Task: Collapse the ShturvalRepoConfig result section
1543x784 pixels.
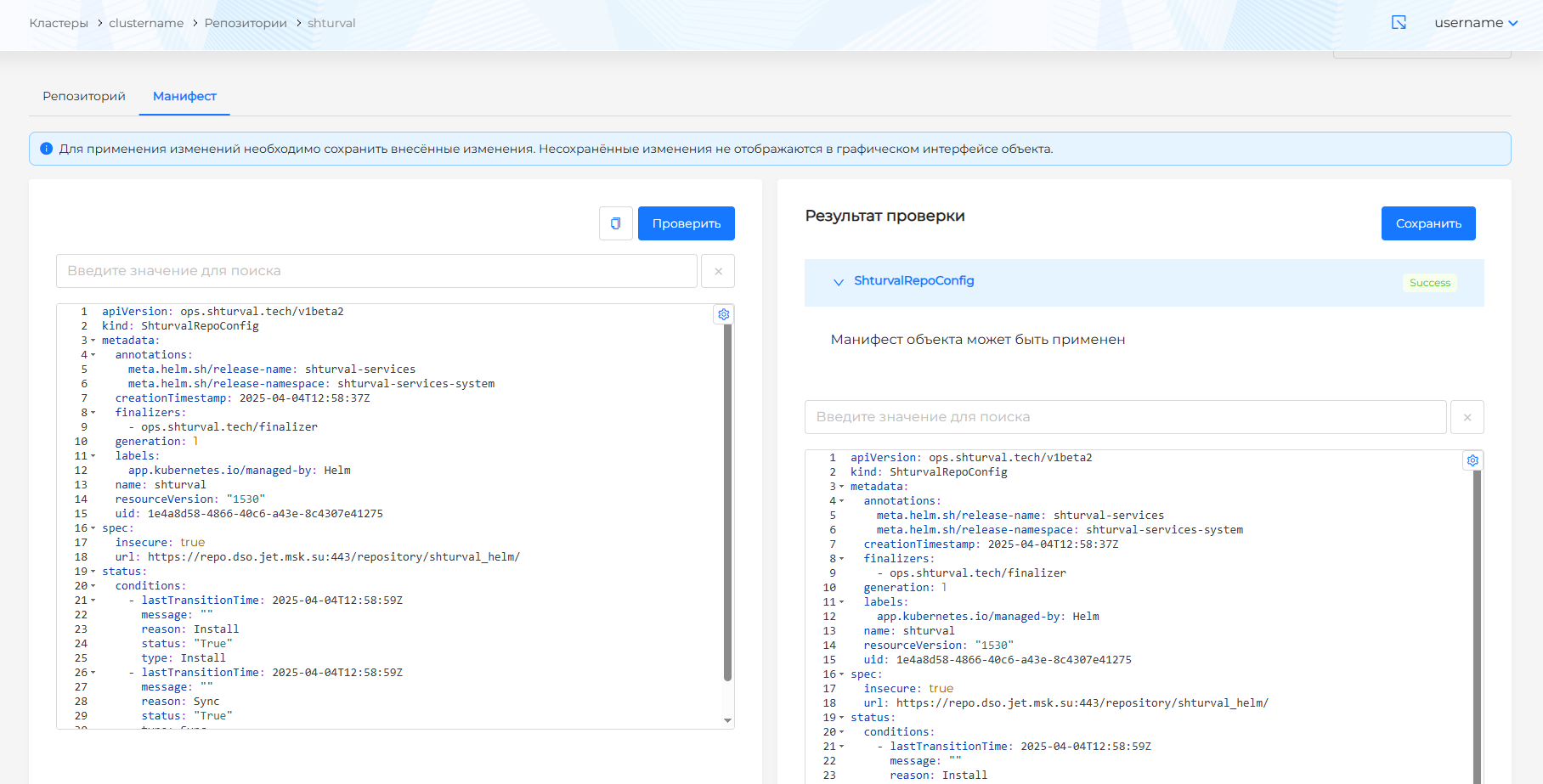Action: 839,282
